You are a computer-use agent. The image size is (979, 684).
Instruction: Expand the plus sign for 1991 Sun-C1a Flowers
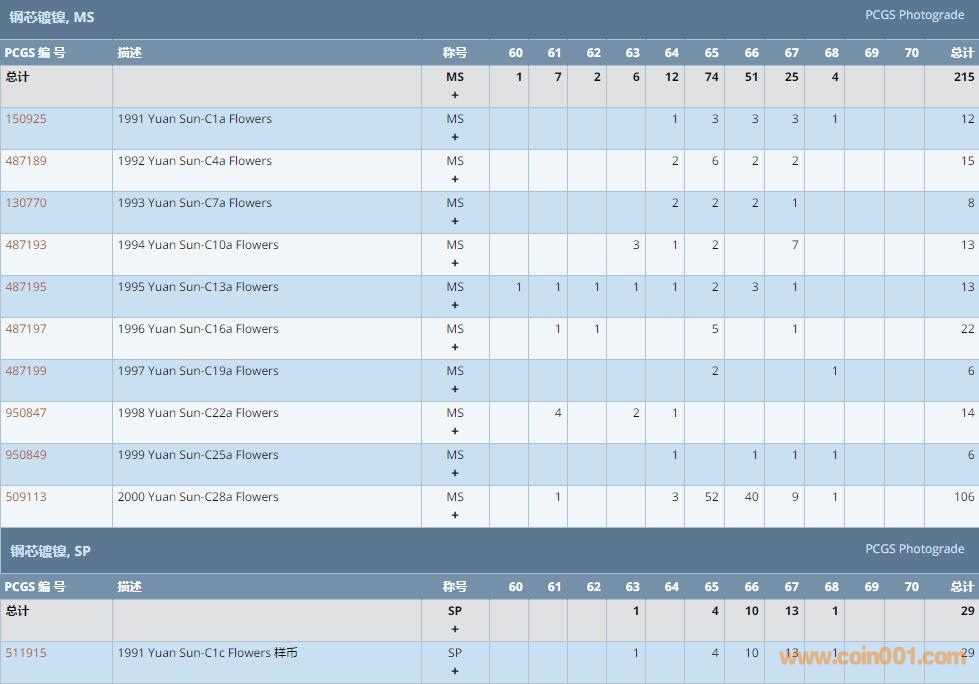coord(455,138)
